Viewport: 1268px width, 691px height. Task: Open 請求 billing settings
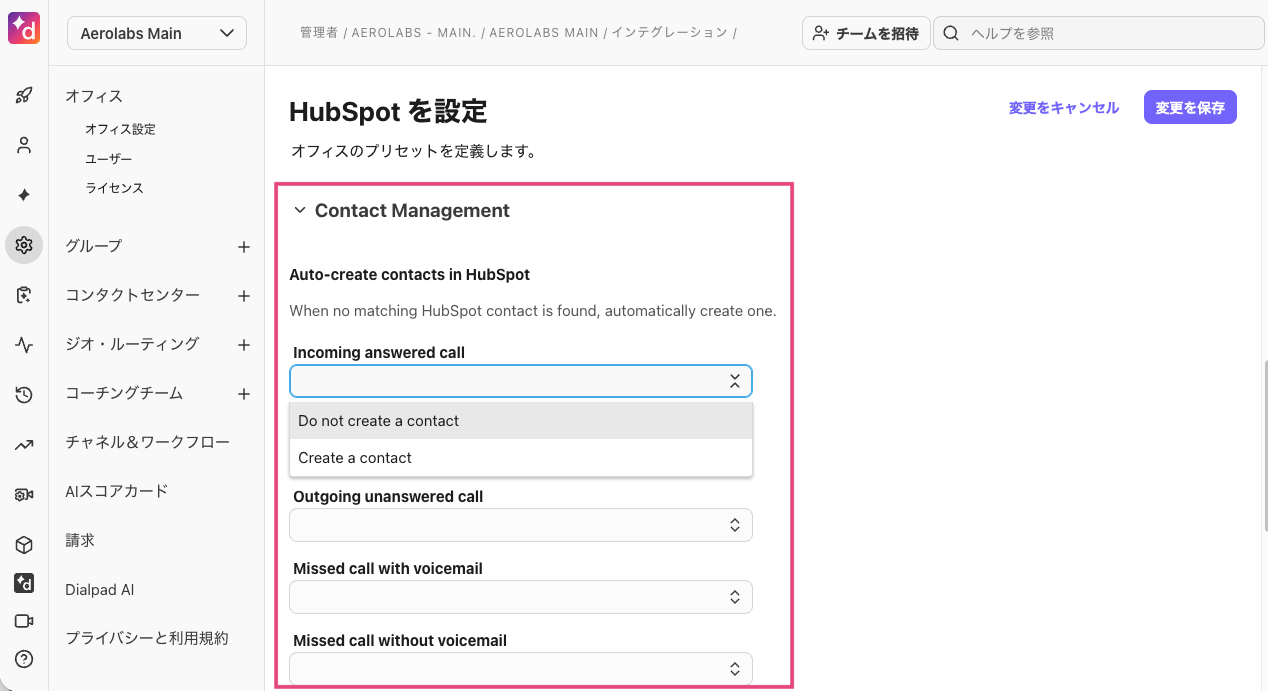pos(80,540)
